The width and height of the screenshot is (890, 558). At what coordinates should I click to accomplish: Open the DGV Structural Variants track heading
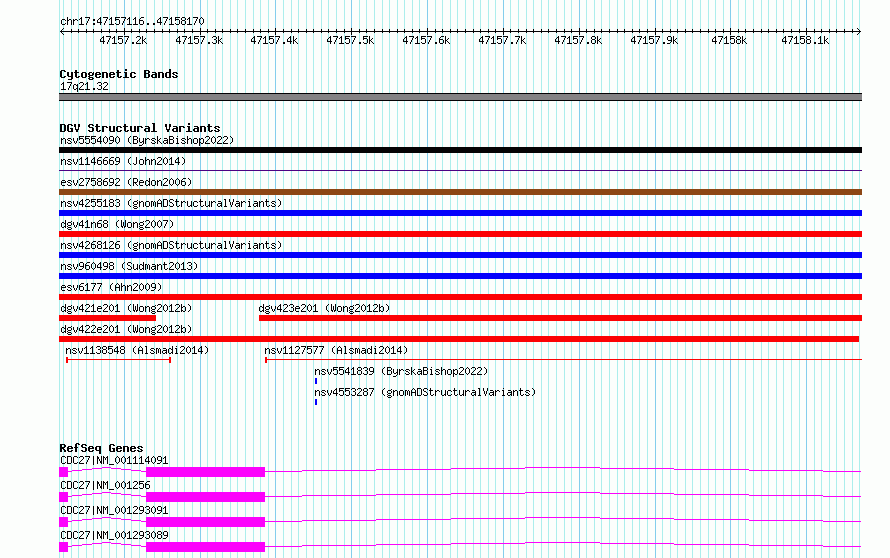140,128
